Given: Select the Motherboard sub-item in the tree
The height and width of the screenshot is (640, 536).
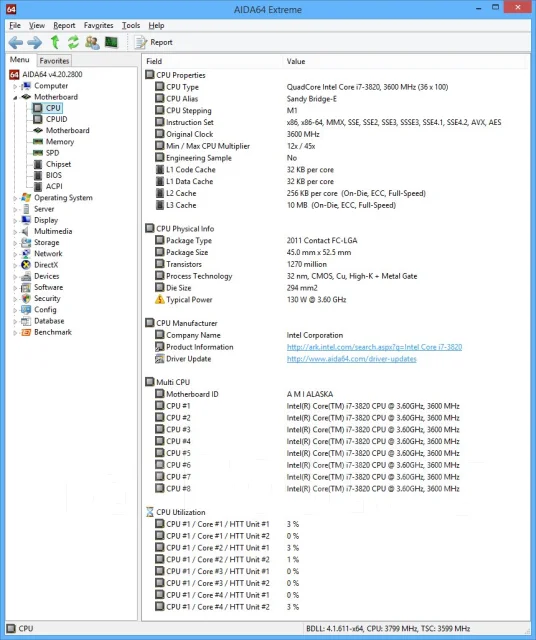Looking at the screenshot, I should pos(67,130).
